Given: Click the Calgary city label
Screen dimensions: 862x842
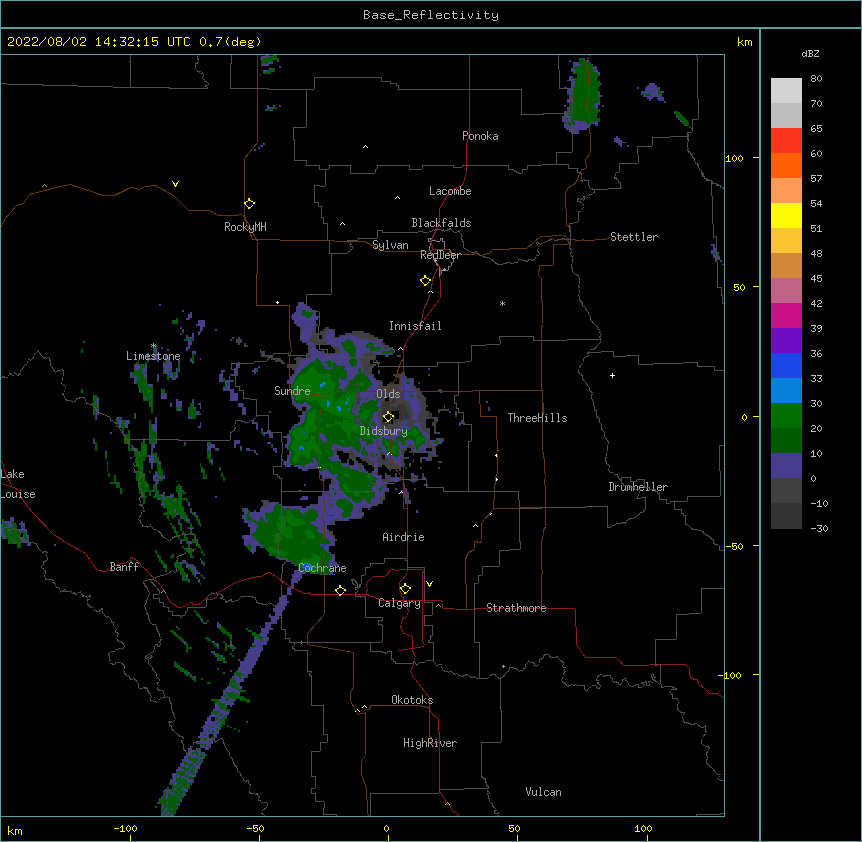Looking at the screenshot, I should pyautogui.click(x=400, y=603).
